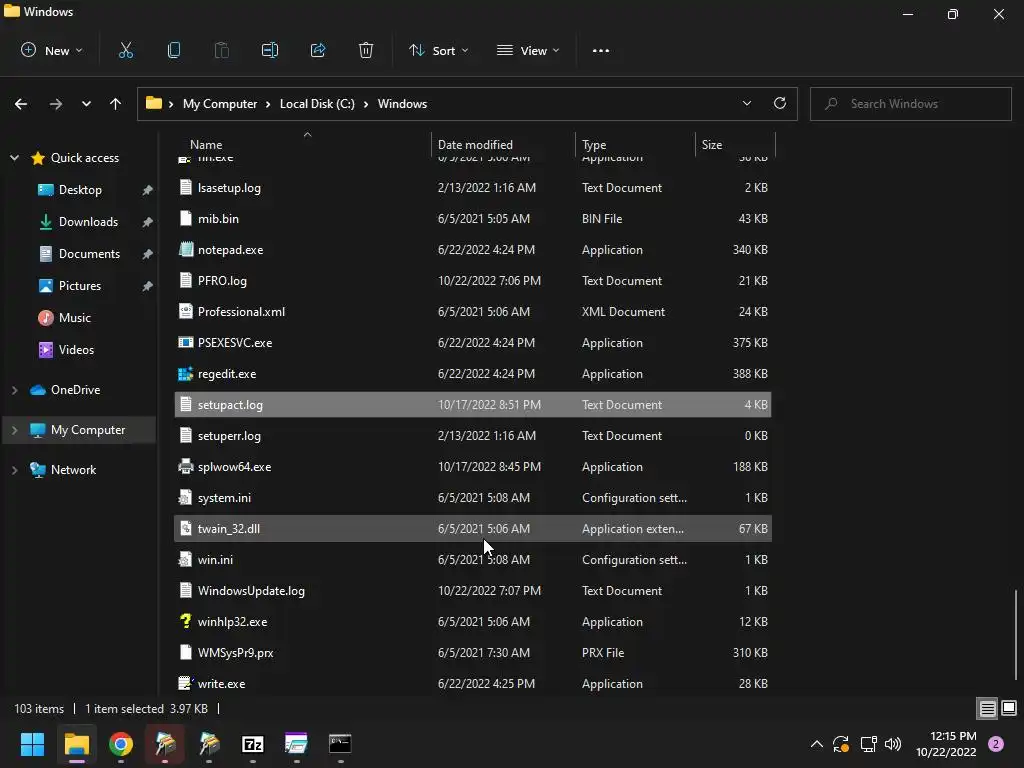Open the See more ellipsis menu

601,50
